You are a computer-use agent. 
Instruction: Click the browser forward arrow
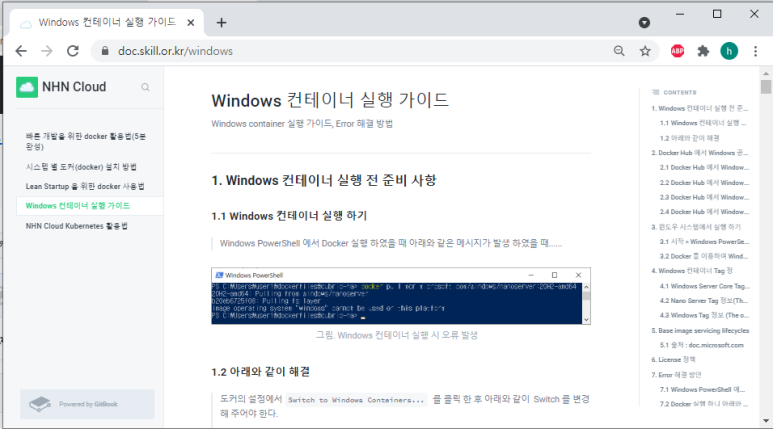point(47,51)
